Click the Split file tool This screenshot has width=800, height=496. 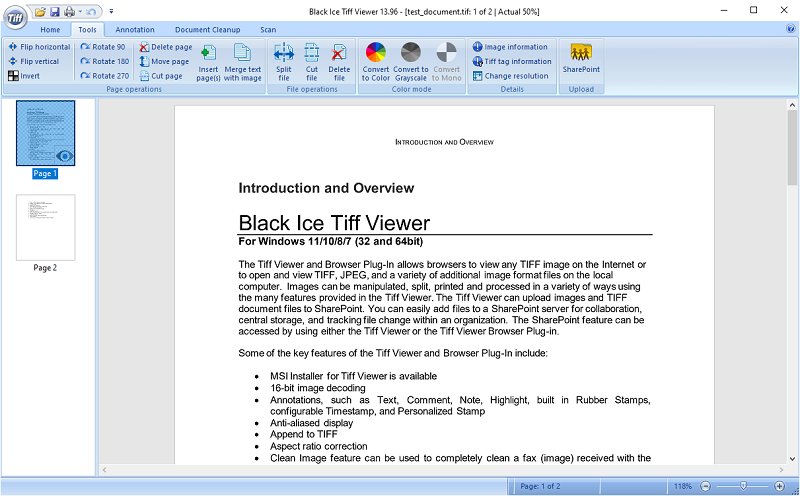284,62
